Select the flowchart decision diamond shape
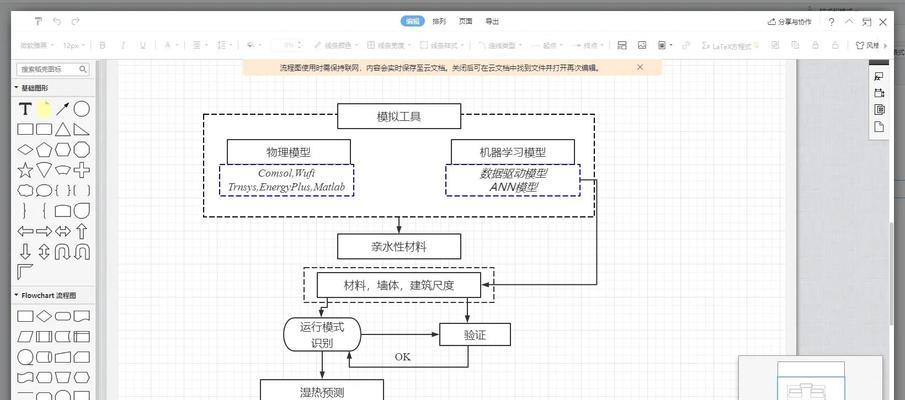Screen dimensions: 905x400 tap(44, 316)
